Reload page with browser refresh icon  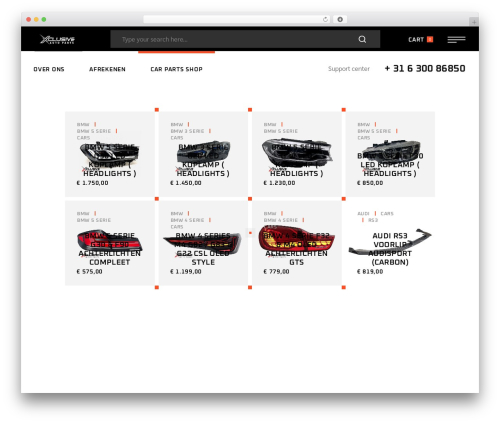(325, 20)
